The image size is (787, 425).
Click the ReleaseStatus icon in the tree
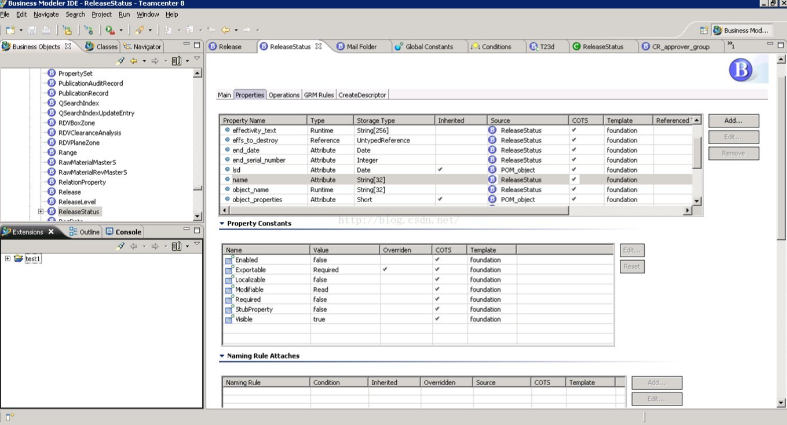[51, 211]
